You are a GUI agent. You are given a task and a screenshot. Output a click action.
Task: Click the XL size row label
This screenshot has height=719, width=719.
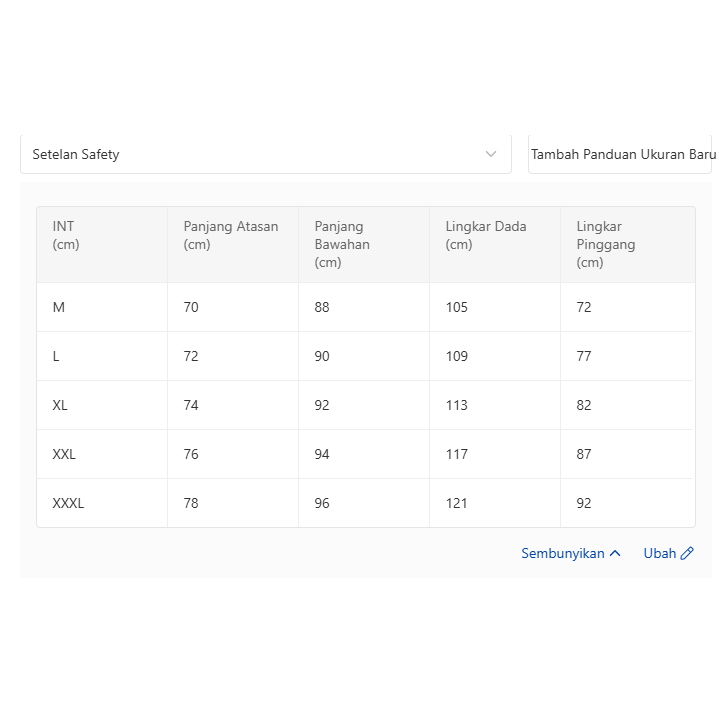pyautogui.click(x=60, y=405)
